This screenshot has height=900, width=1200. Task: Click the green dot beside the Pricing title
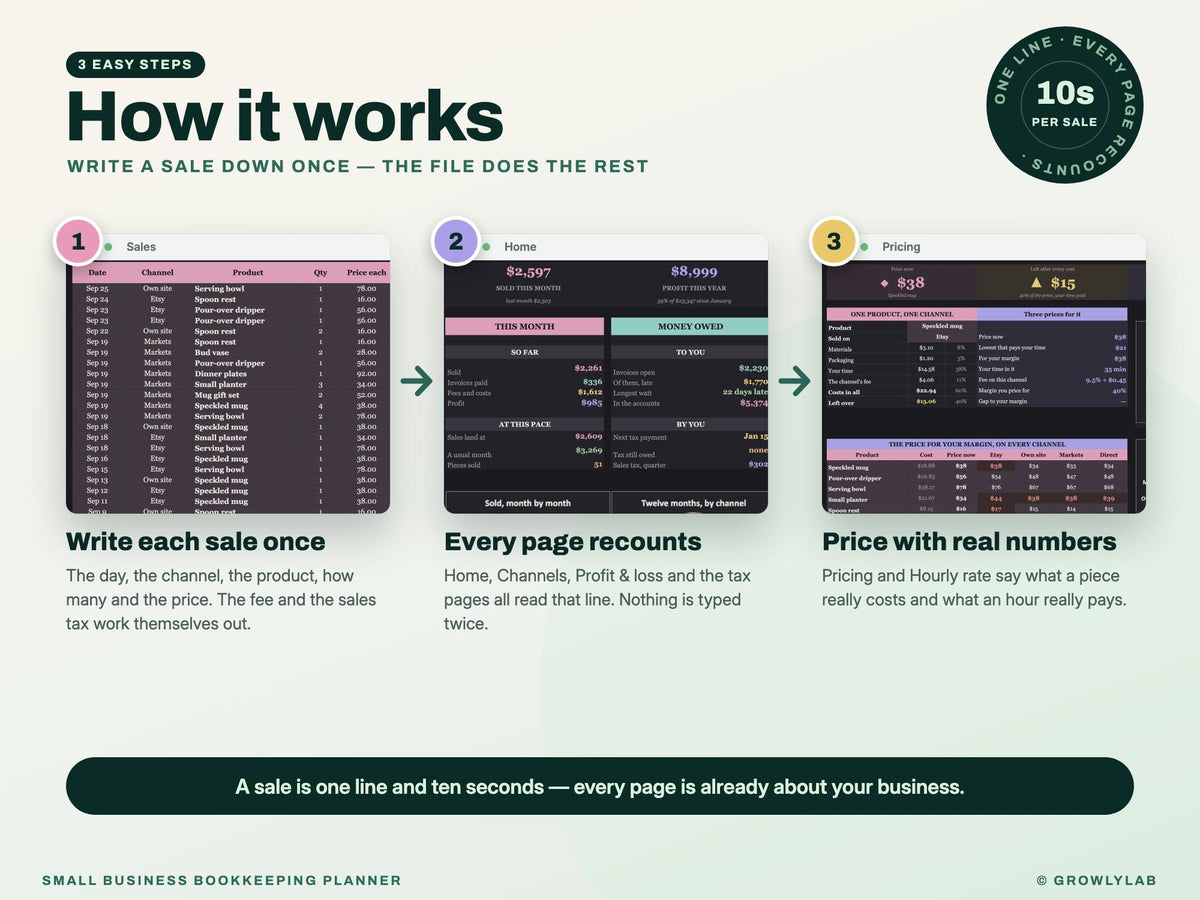864,247
